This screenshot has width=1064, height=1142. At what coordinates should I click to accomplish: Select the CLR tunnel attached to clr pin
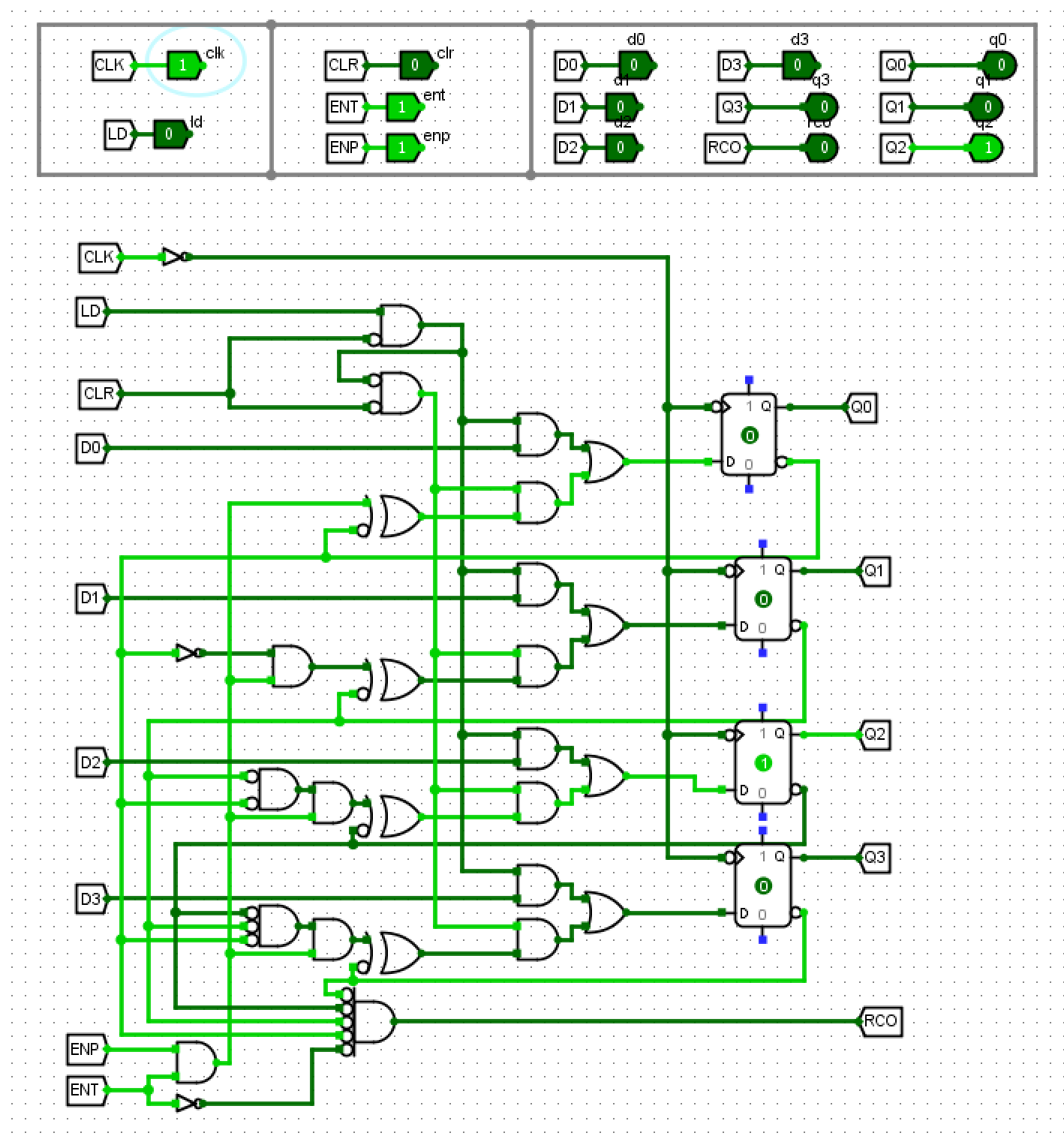(347, 65)
